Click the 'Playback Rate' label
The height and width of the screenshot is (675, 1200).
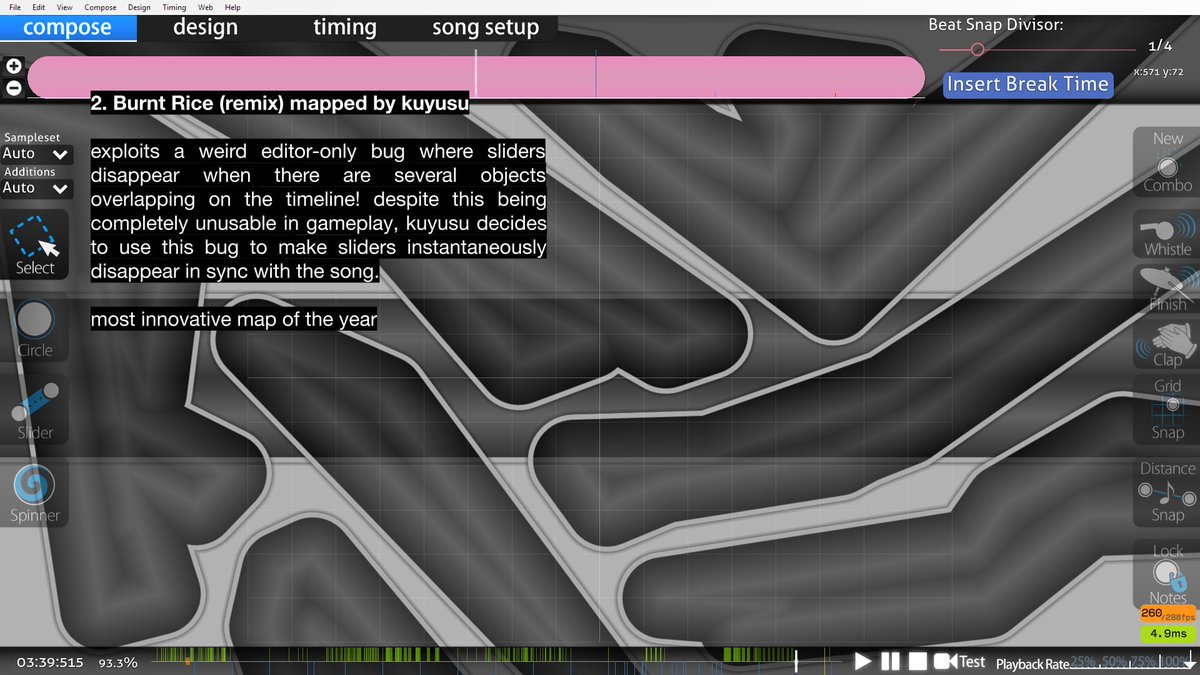coord(1031,663)
